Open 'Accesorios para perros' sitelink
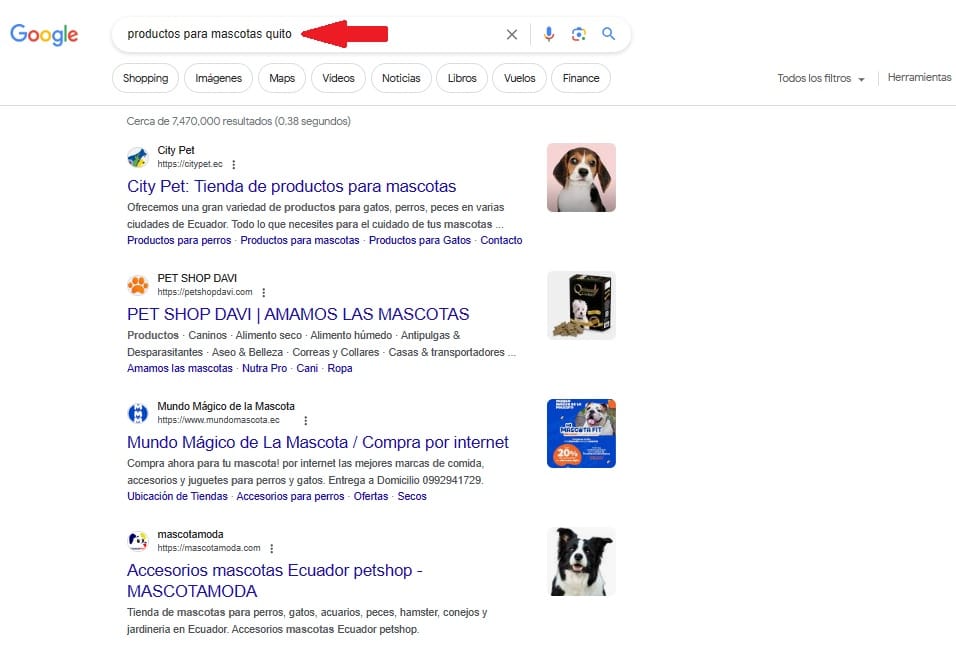This screenshot has width=956, height=653. point(290,496)
